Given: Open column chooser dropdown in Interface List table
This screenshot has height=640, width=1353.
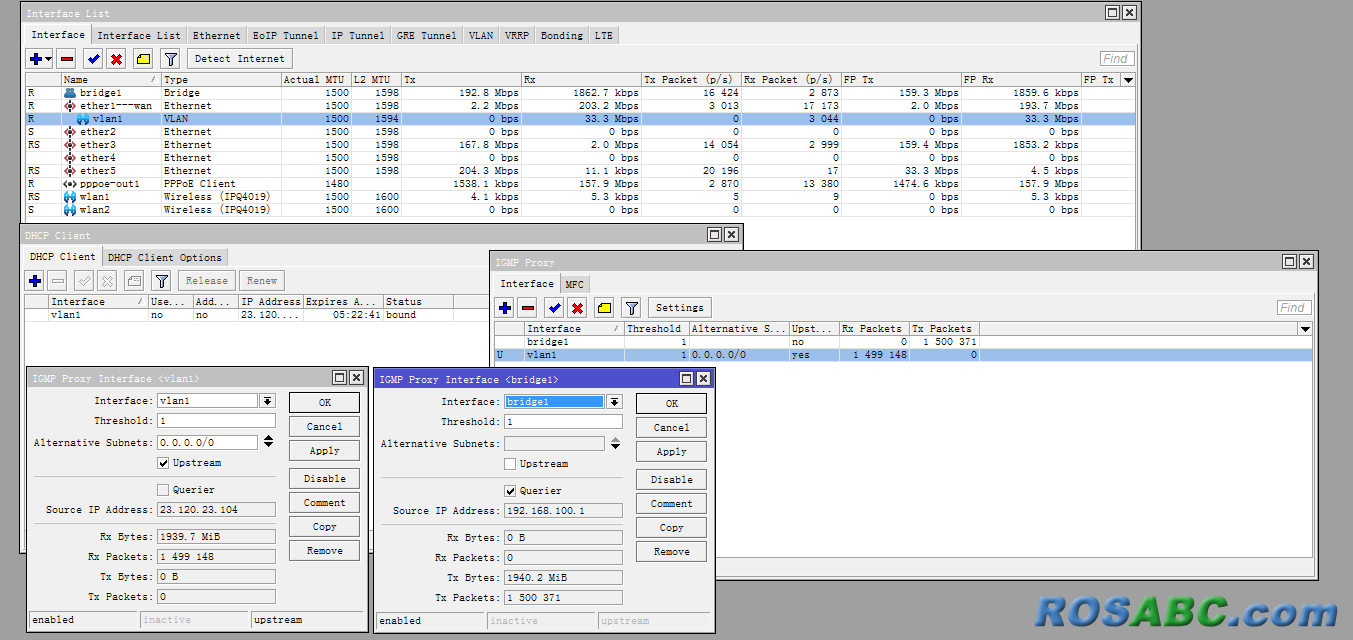Looking at the screenshot, I should tap(1128, 80).
